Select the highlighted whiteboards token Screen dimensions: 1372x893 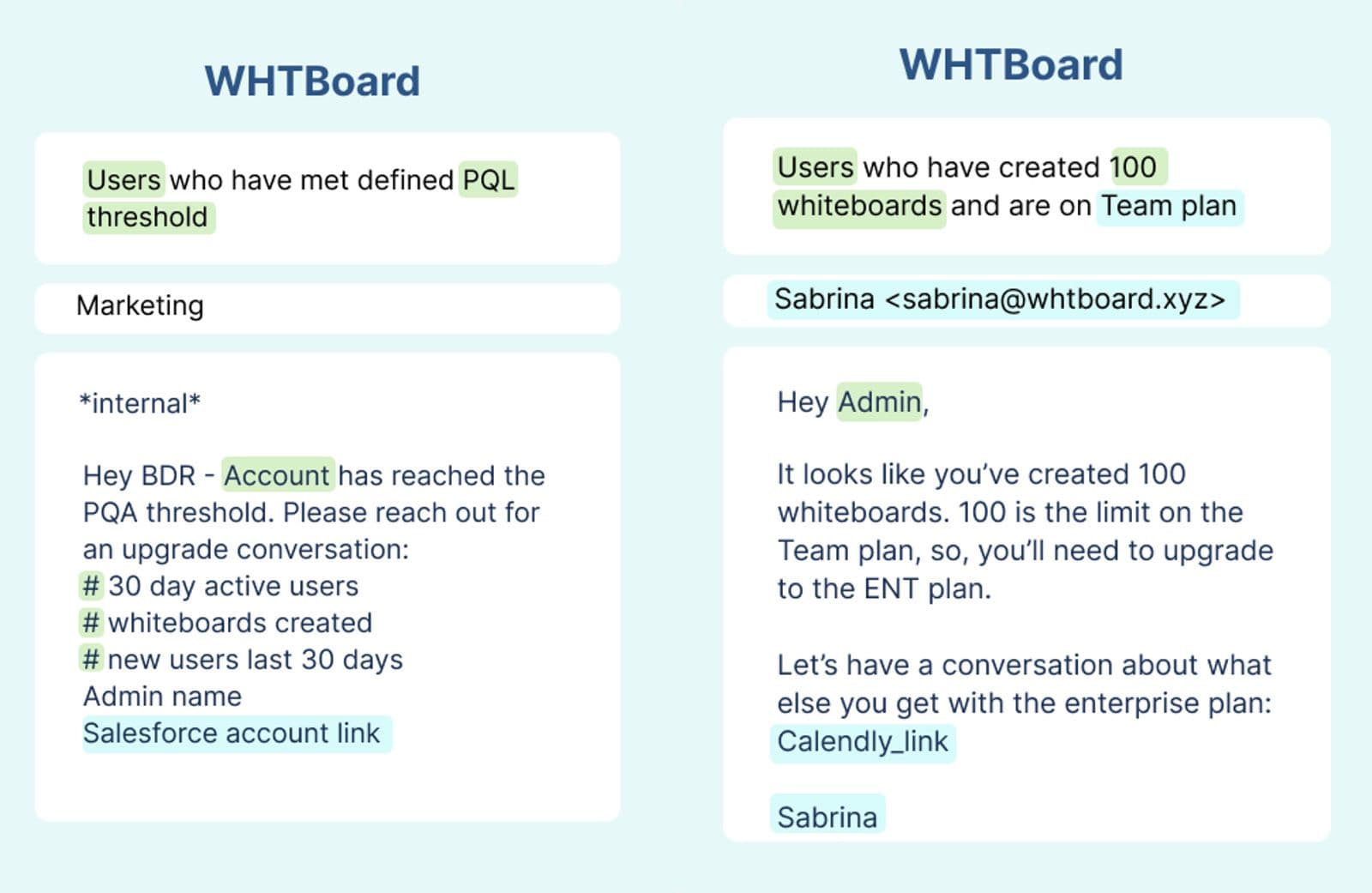tap(859, 207)
